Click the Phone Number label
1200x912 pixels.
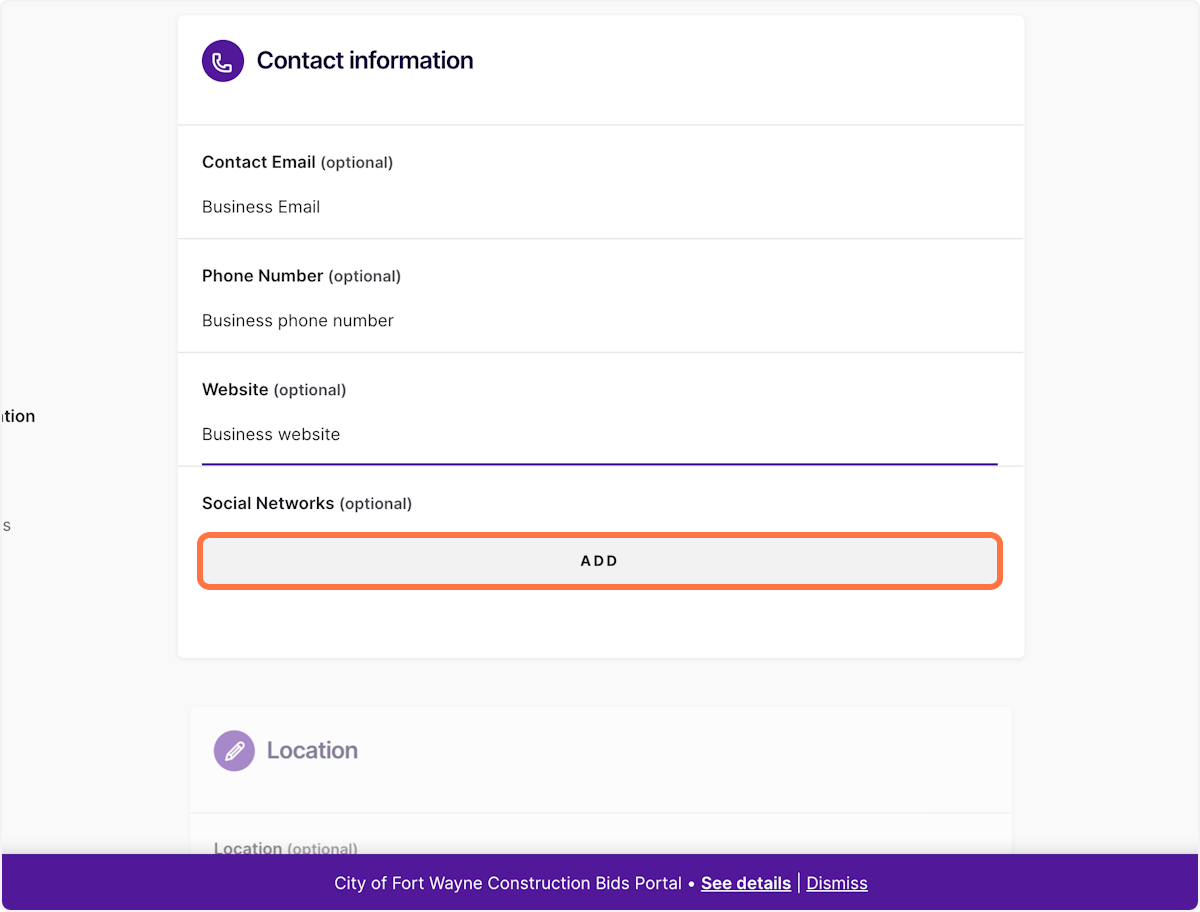263,276
